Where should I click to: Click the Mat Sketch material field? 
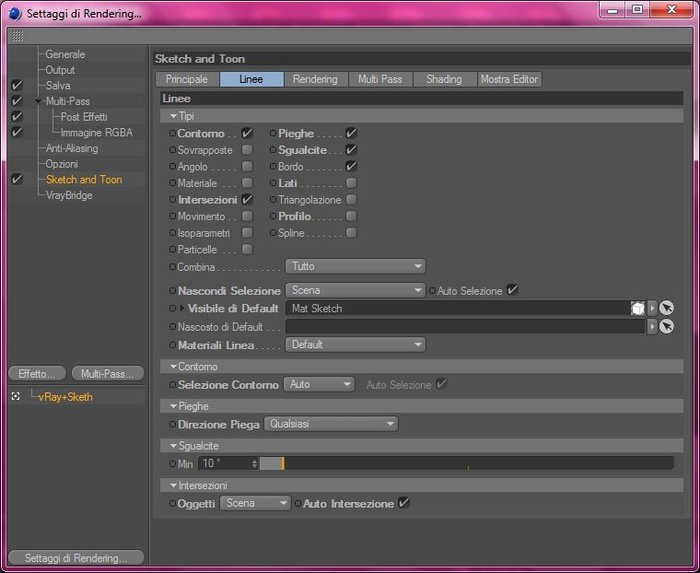(x=458, y=308)
